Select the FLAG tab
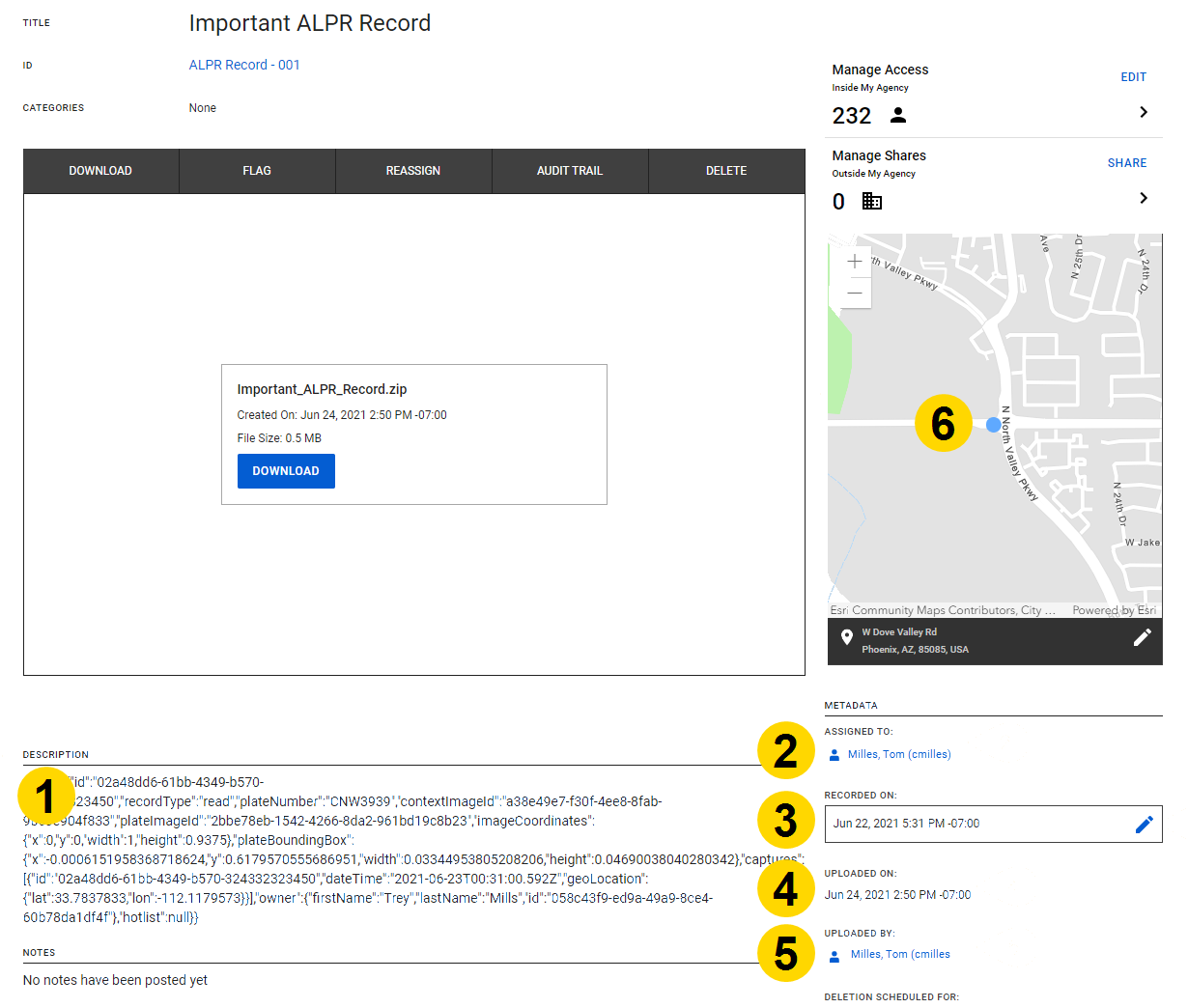 coord(257,171)
